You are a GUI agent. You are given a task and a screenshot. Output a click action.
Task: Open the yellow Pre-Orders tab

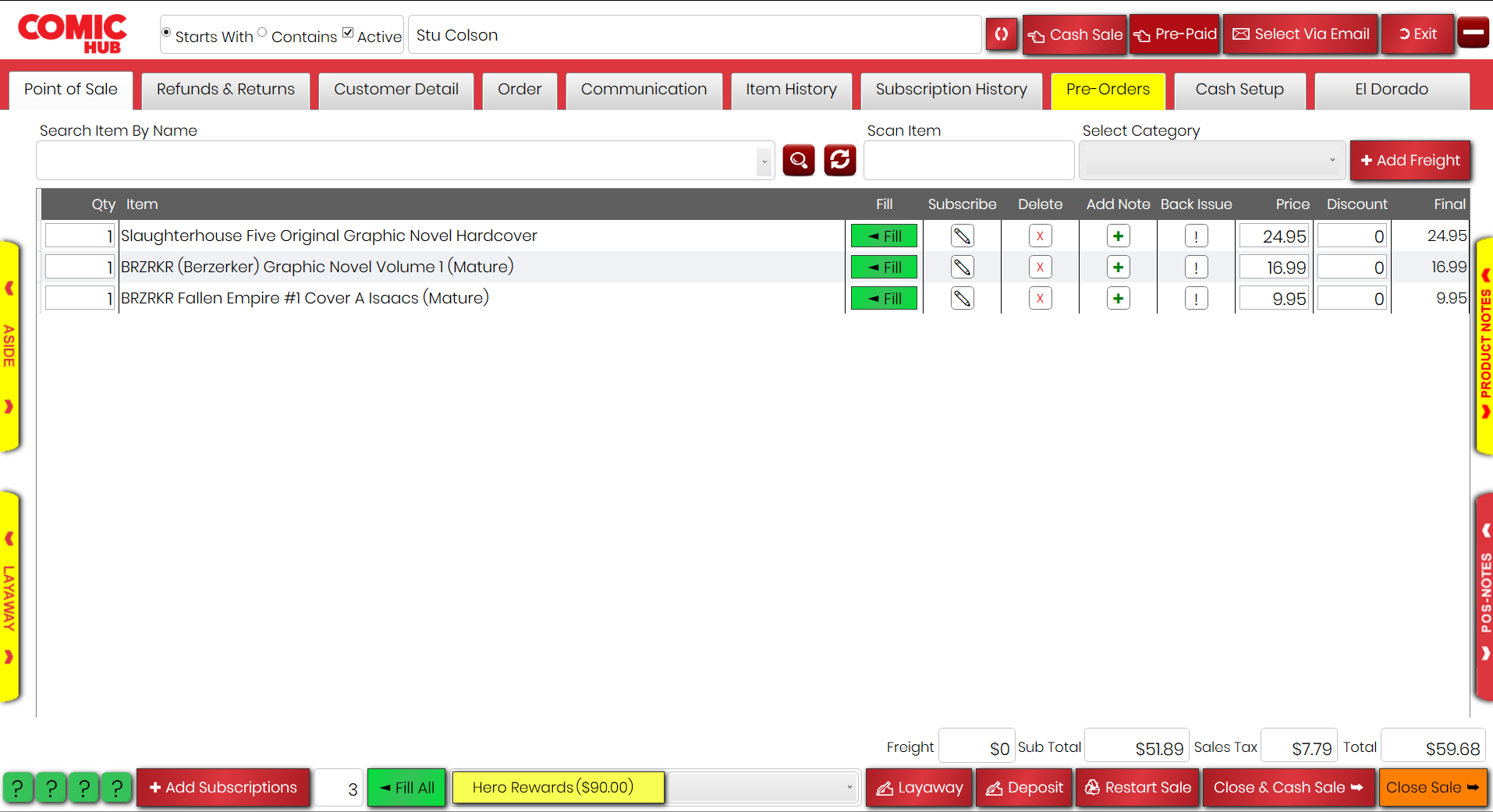pyautogui.click(x=1108, y=90)
